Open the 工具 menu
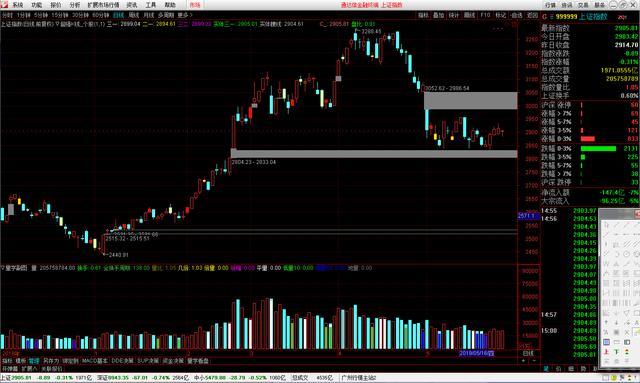The image size is (640, 383). point(151,5)
